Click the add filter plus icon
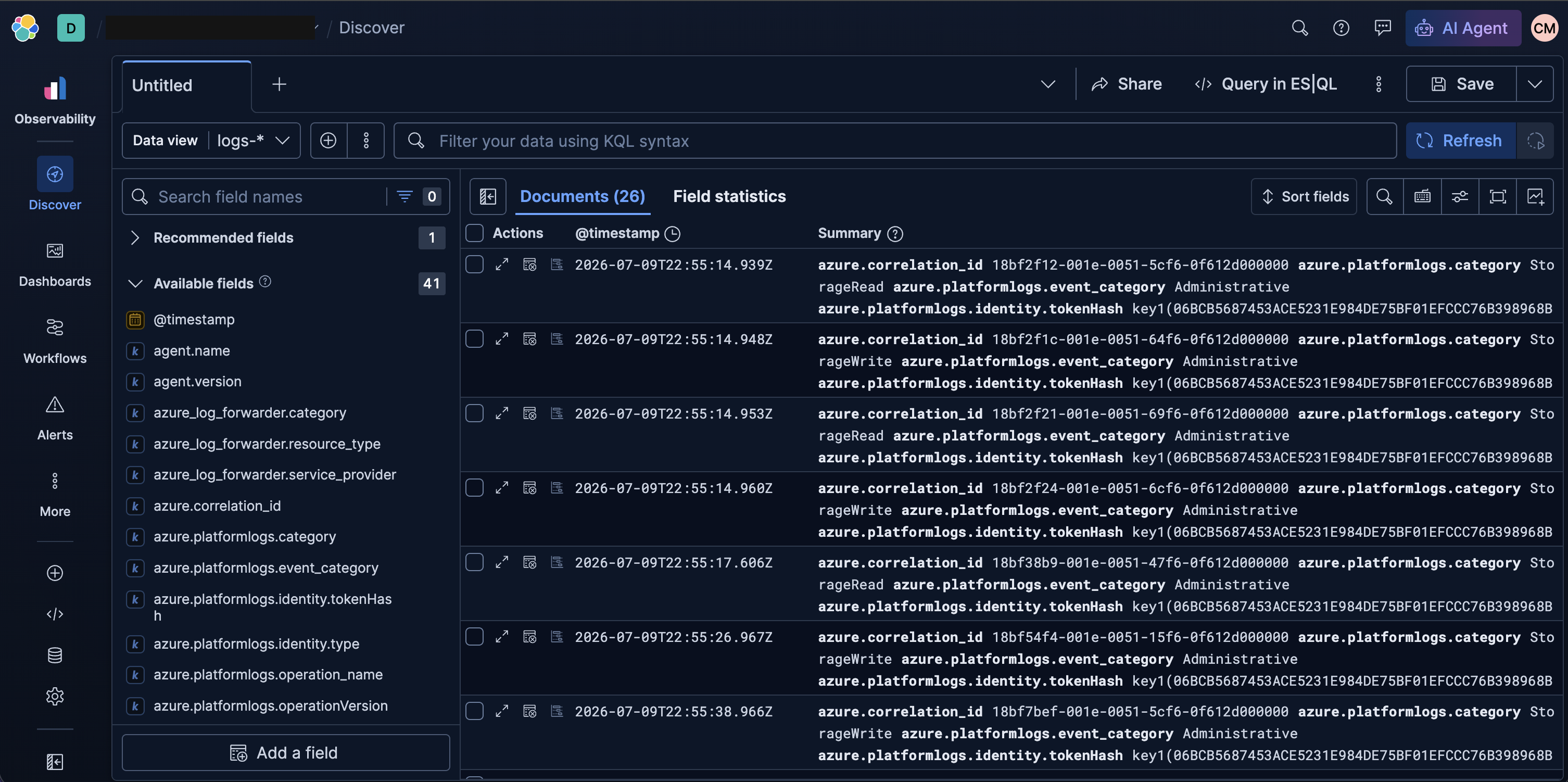The image size is (1568, 782). pos(328,141)
